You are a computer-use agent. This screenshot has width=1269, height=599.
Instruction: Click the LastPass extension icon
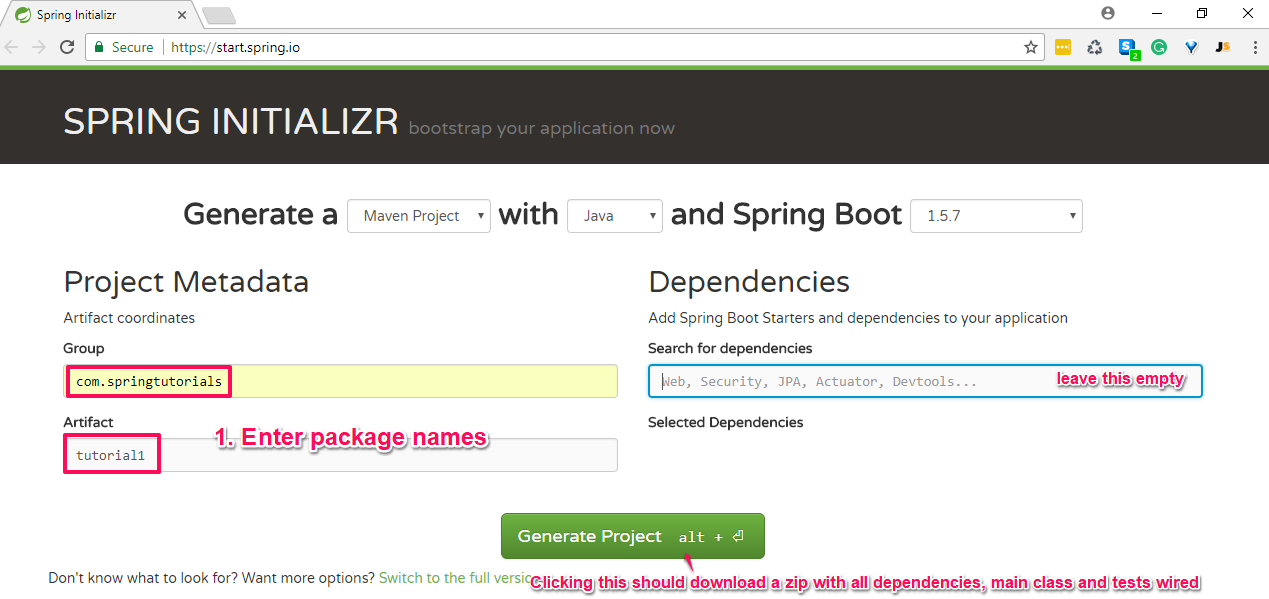[1063, 47]
